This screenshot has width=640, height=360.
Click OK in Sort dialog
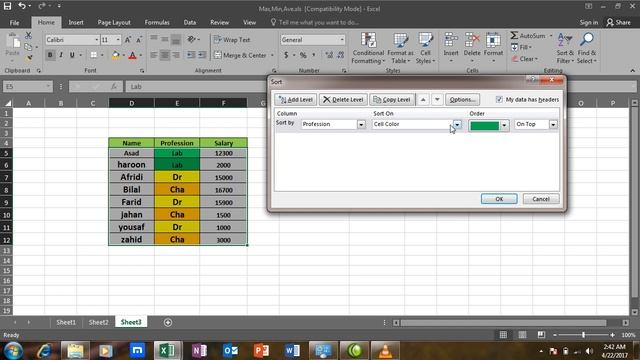499,199
